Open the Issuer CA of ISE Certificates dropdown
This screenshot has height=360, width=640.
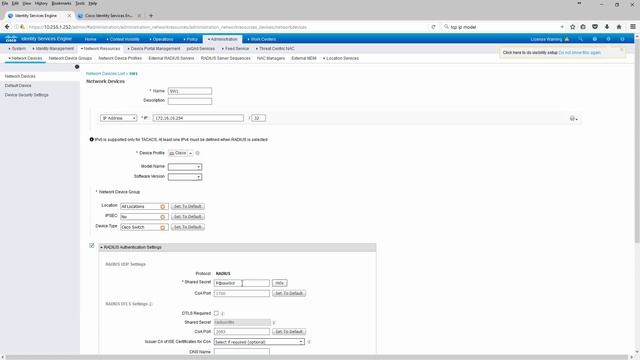pos(259,342)
